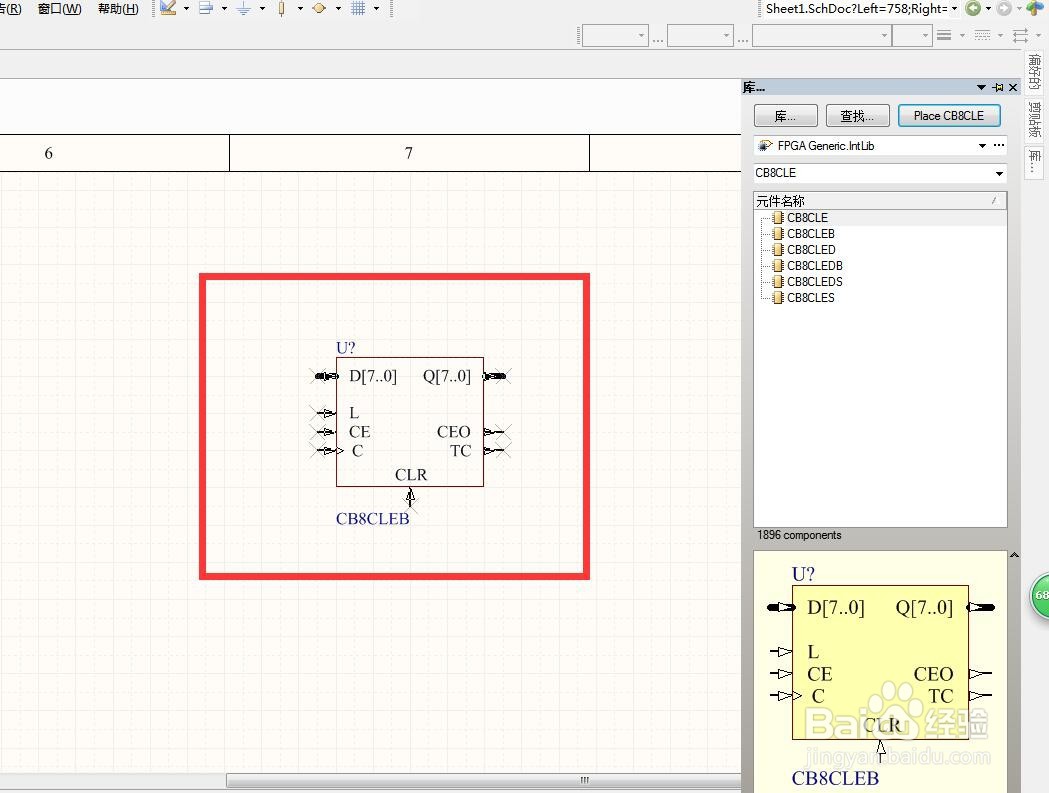Click the U? designator on the schematic
The width and height of the screenshot is (1049, 793).
(346, 348)
